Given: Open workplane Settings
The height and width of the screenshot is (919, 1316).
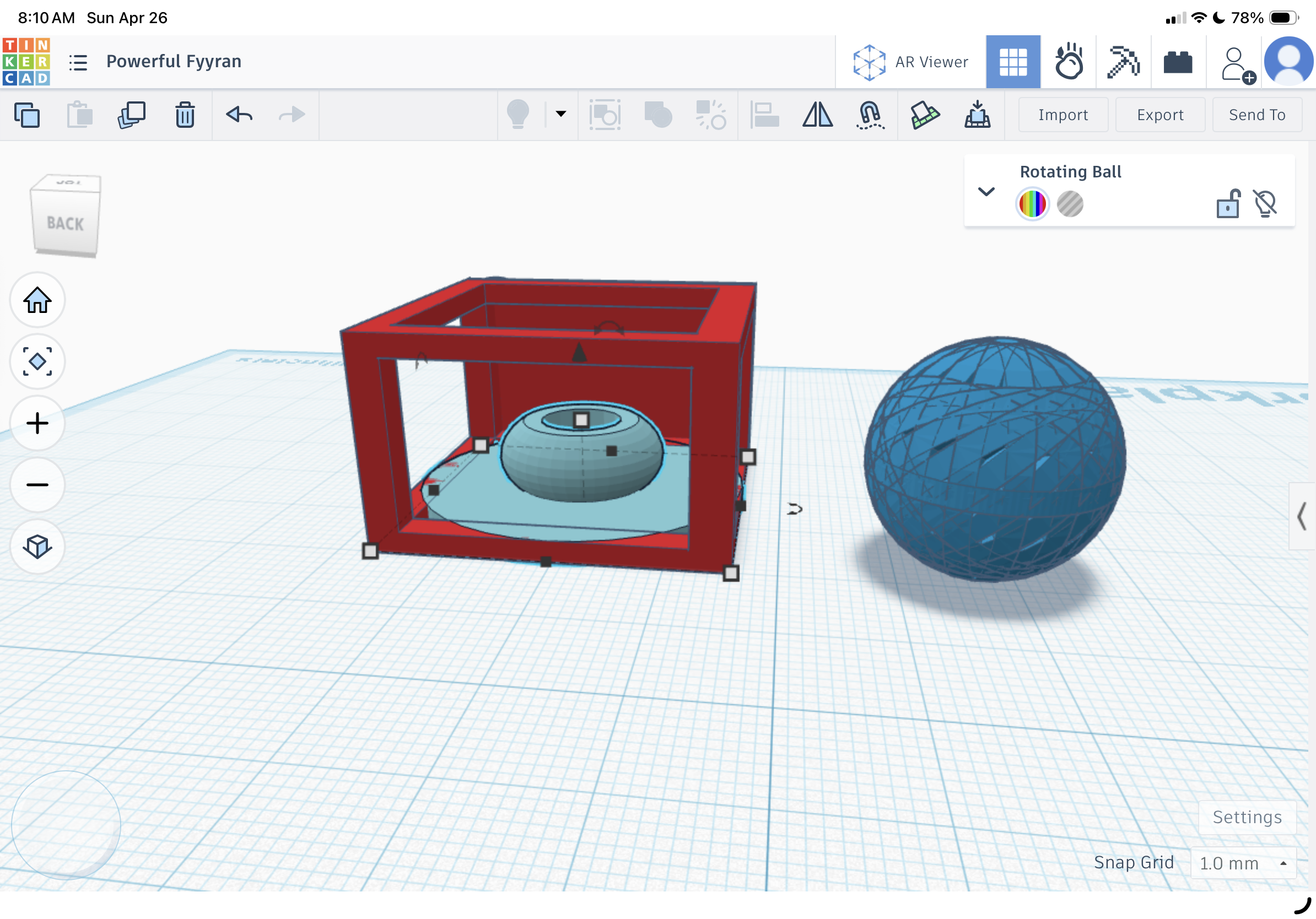Looking at the screenshot, I should point(1247,817).
